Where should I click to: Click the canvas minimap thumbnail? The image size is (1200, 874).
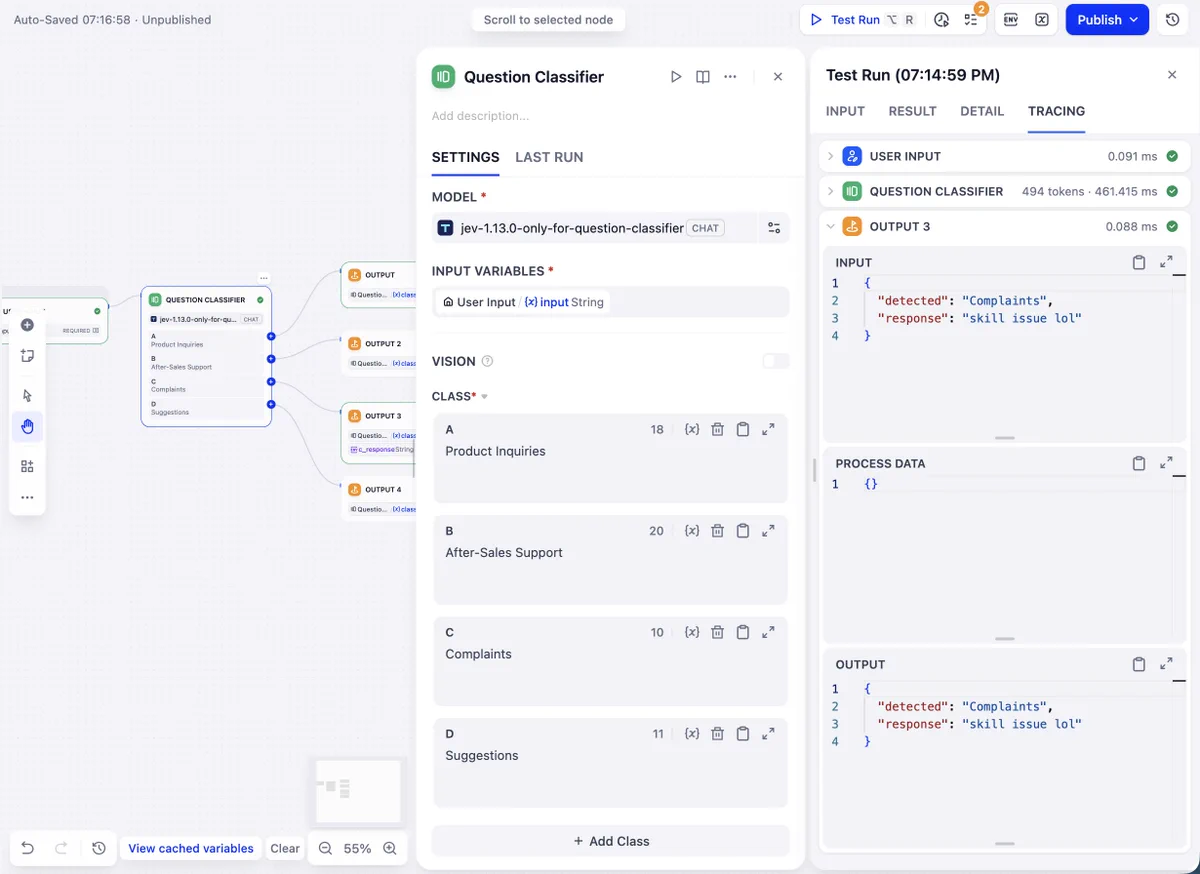(x=358, y=791)
